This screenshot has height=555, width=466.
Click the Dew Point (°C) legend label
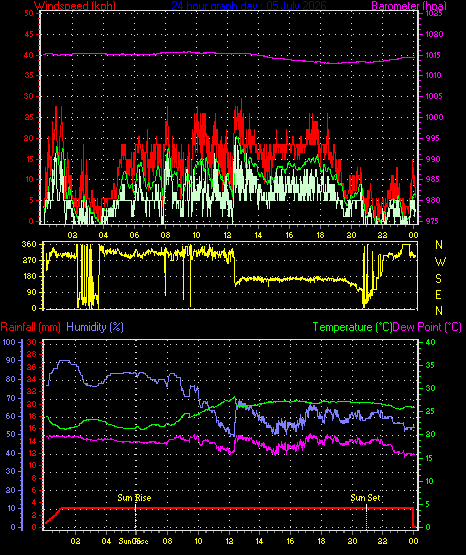427,327
